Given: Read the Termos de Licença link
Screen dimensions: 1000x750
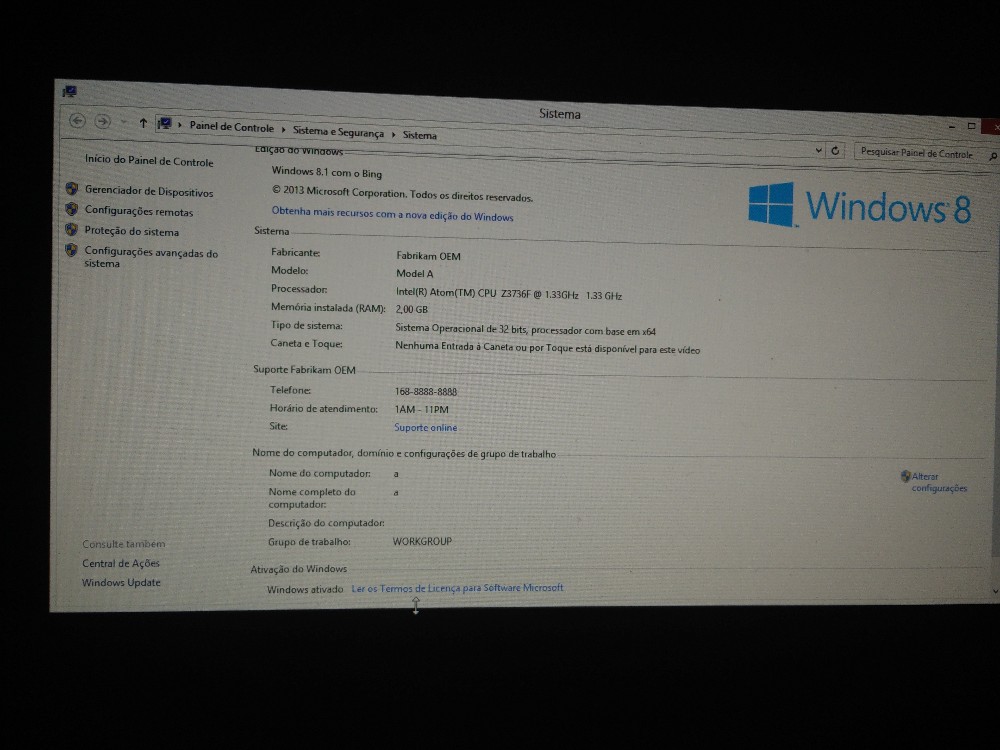Looking at the screenshot, I should (x=457, y=588).
